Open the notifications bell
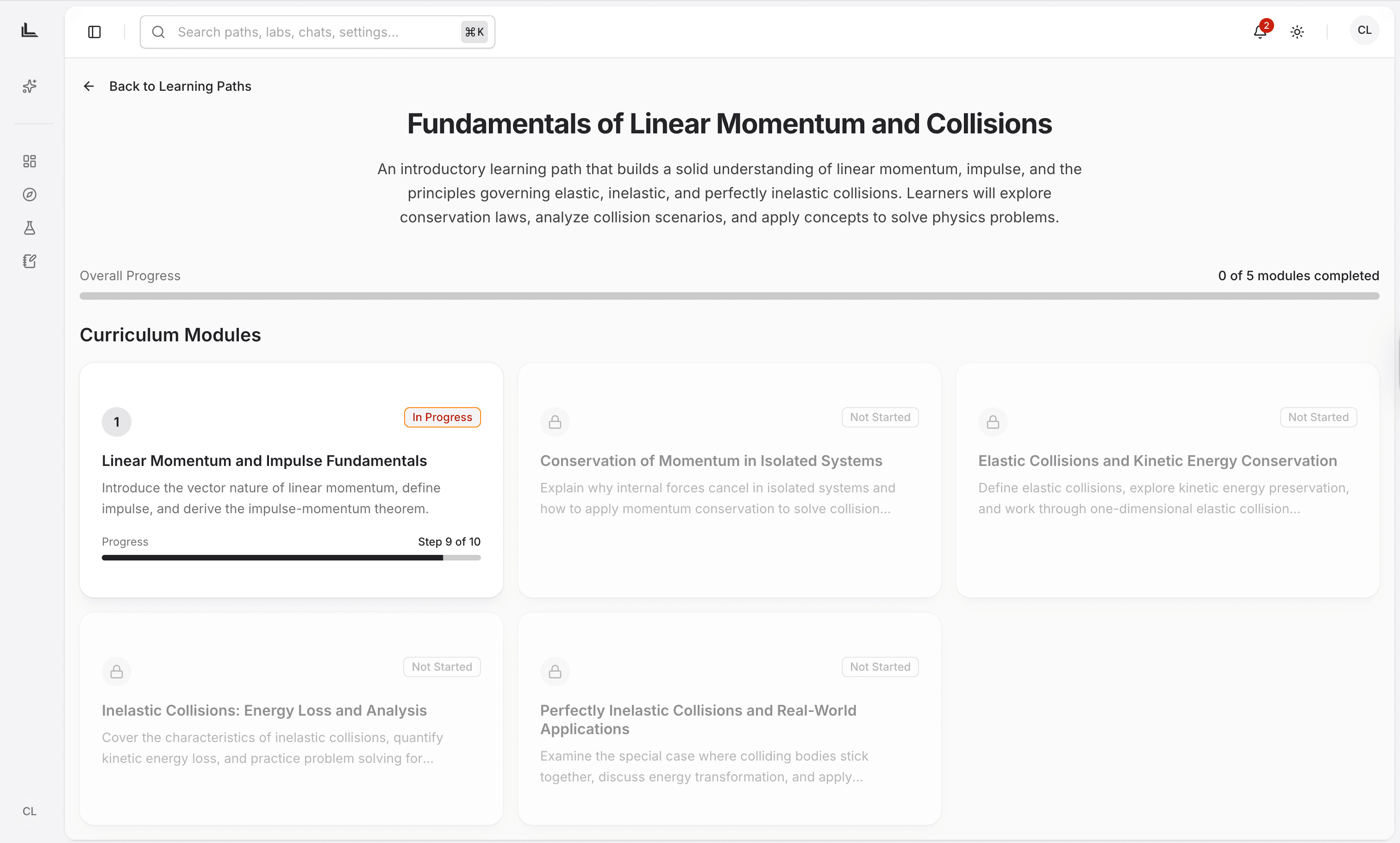 1260,32
